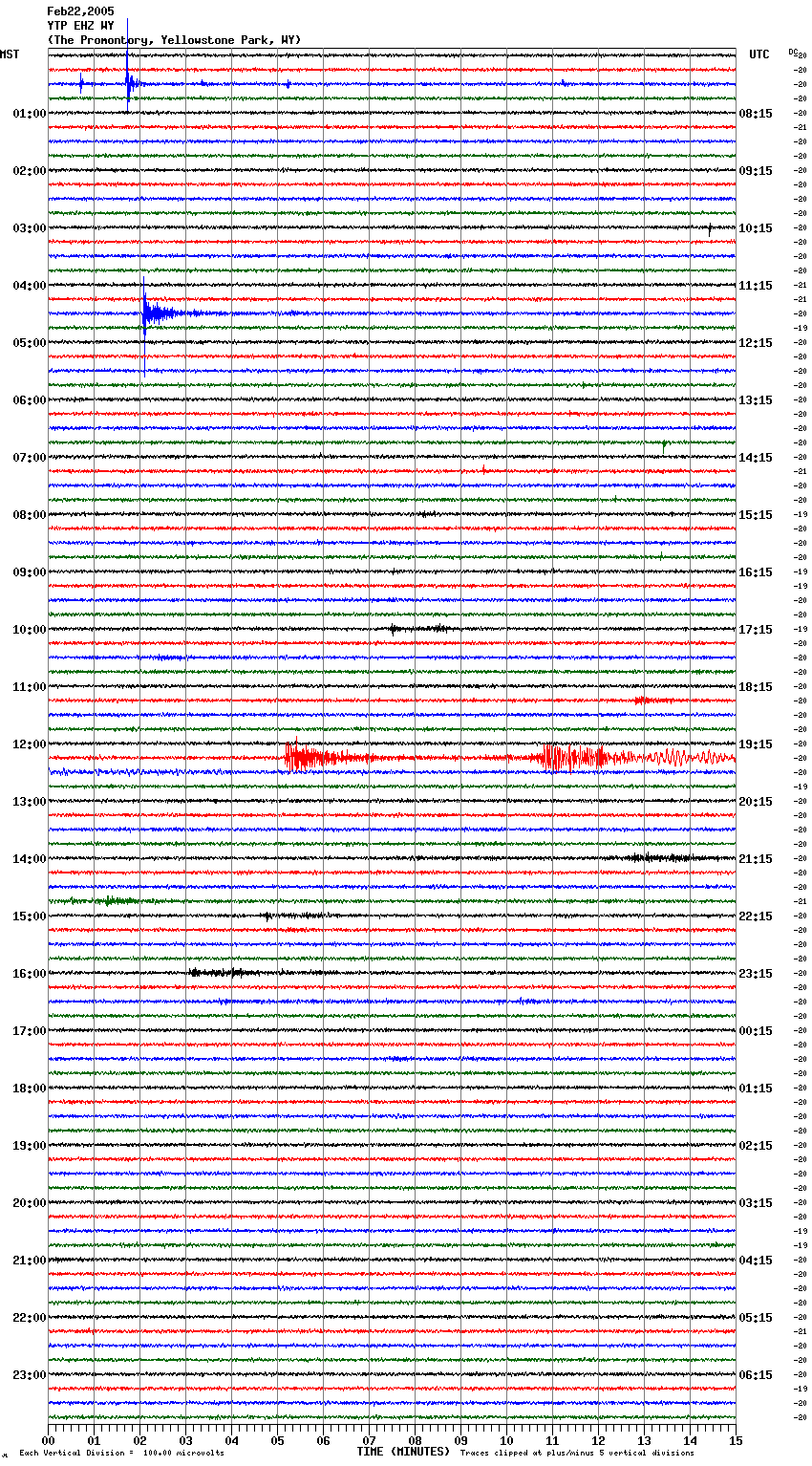
Task: Click the vertical division microvolts scale note
Action: (121, 1454)
